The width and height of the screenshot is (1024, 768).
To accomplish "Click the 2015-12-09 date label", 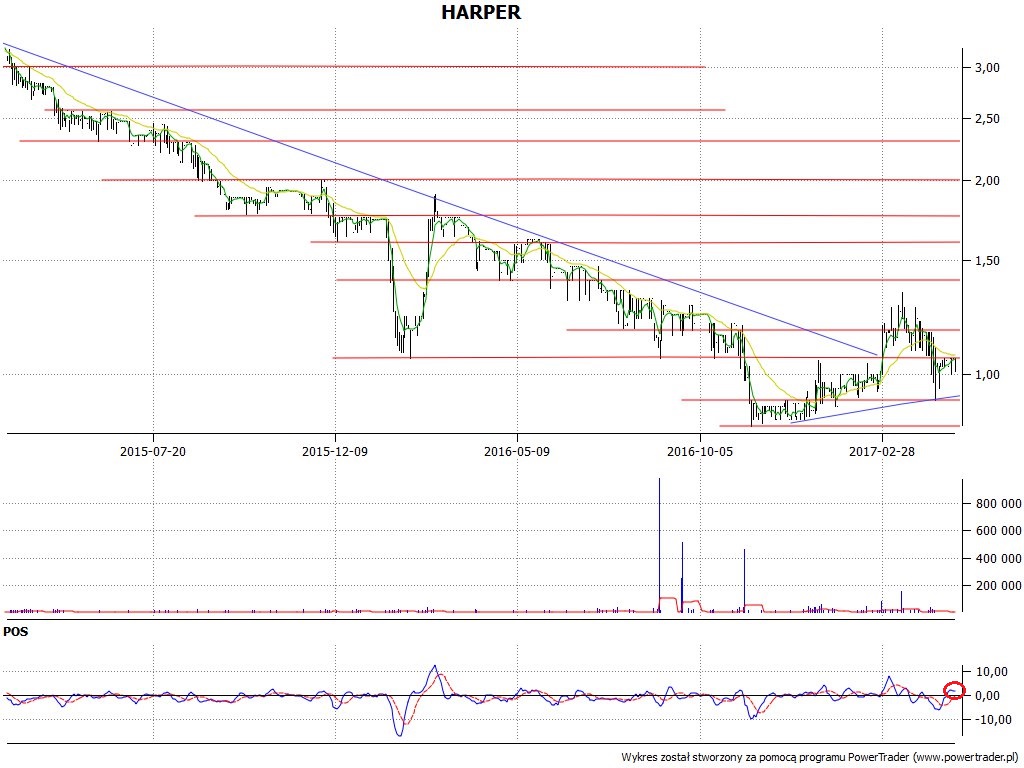I will [335, 451].
